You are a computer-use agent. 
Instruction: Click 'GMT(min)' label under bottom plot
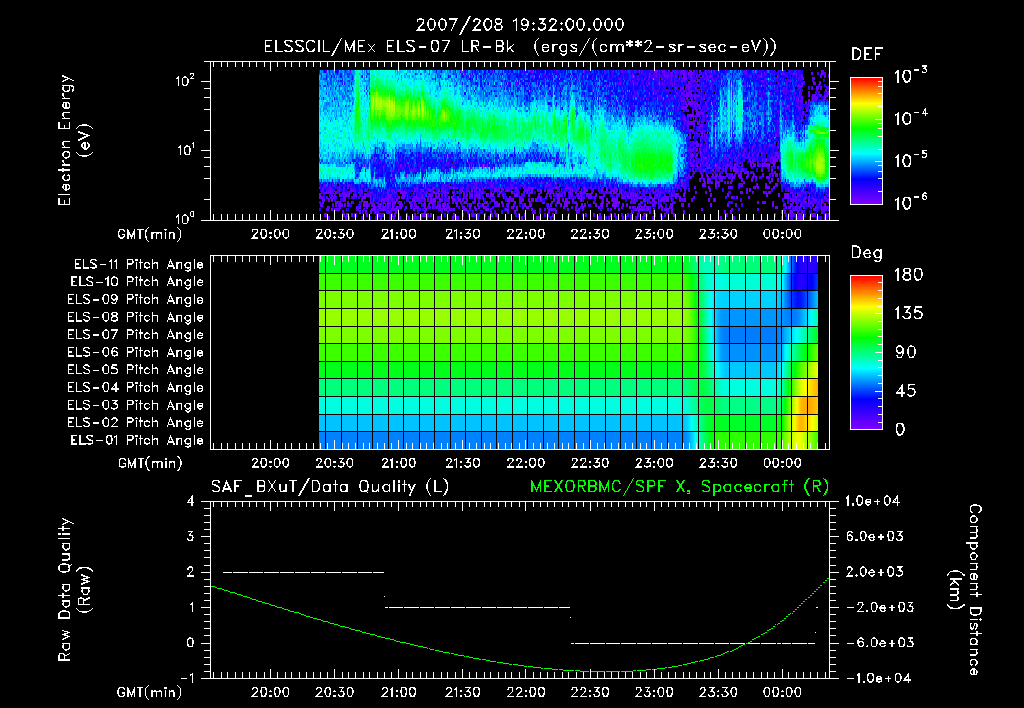click(x=149, y=692)
